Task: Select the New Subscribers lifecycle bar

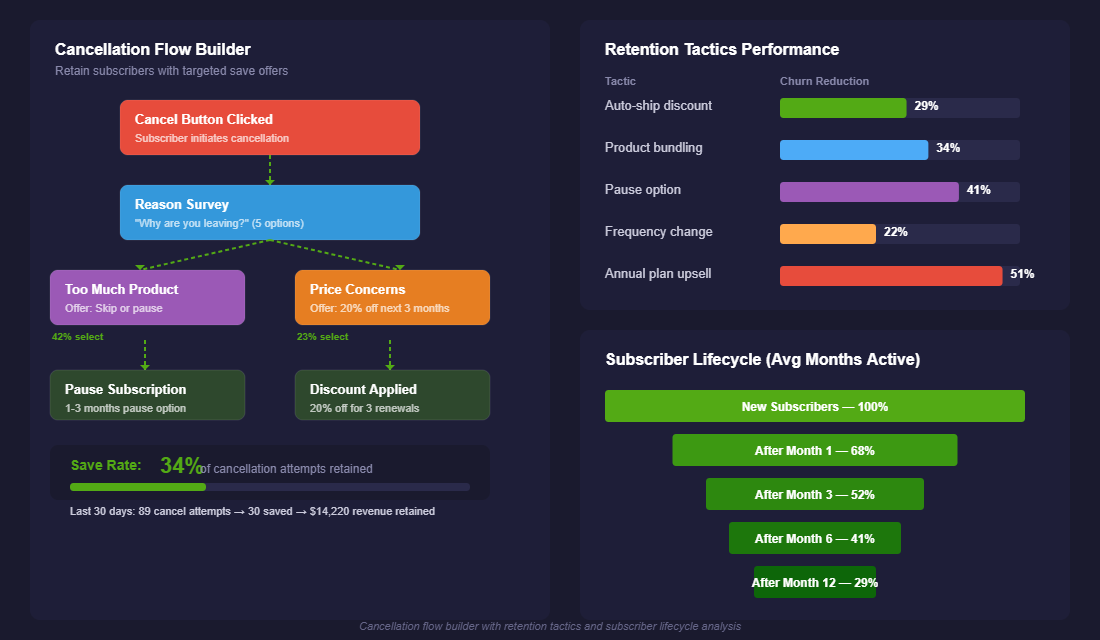Action: [x=814, y=406]
